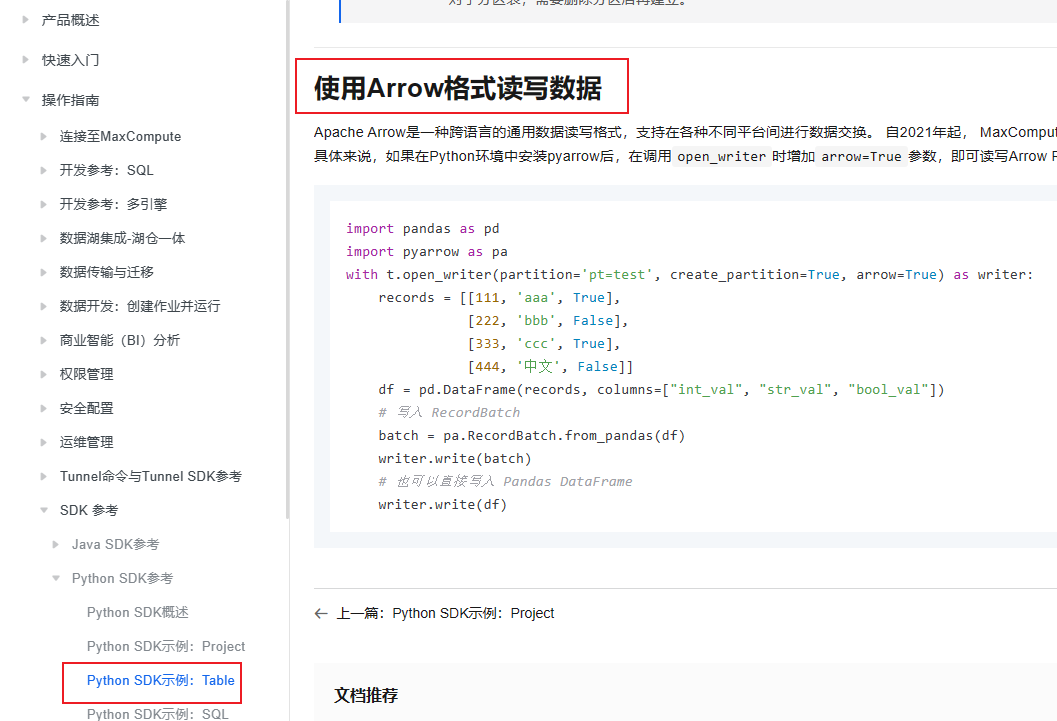The height and width of the screenshot is (721, 1057).
Task: Collapse Python SDK参考 tree arrow
Action: point(56,578)
